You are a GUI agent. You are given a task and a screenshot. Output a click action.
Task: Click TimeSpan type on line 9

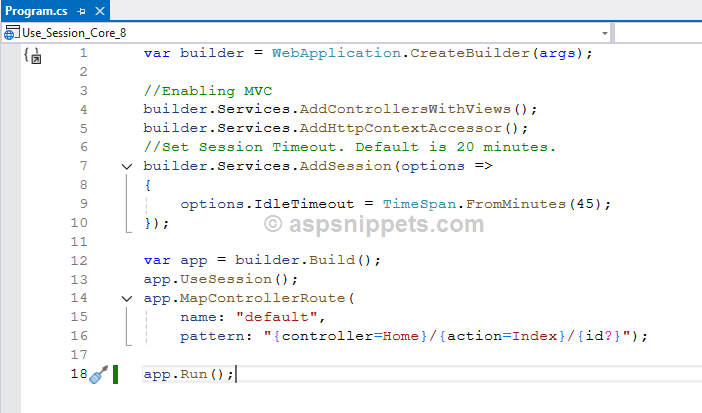click(x=419, y=204)
